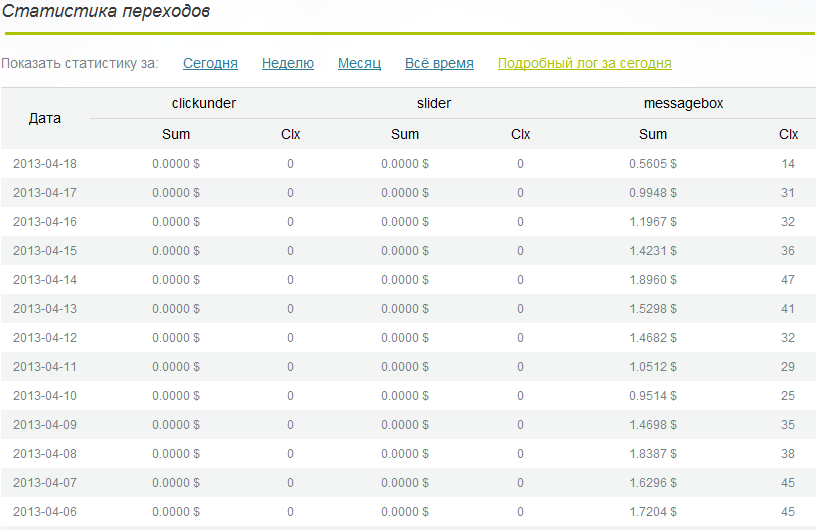Viewport: 816px width, 530px height.
Task: Select the 2013-04-12 date cell
Action: point(45,338)
